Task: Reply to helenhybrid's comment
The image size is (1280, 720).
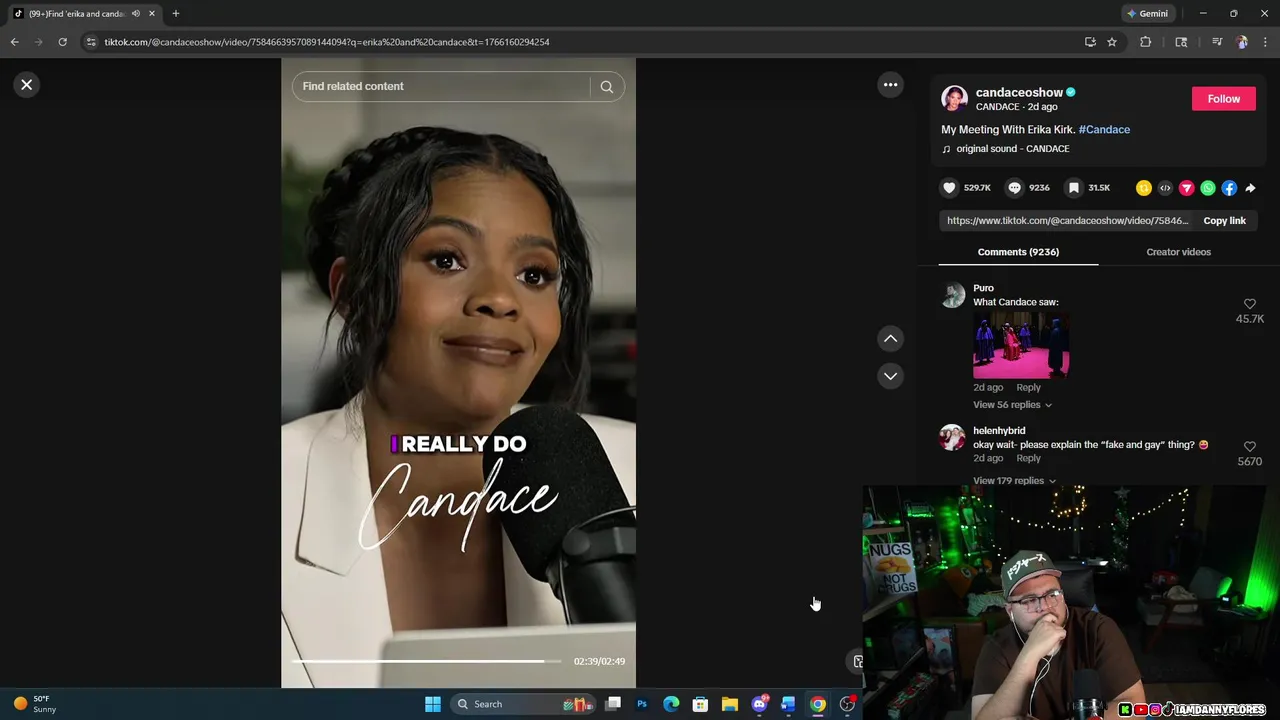Action: pyautogui.click(x=1028, y=459)
